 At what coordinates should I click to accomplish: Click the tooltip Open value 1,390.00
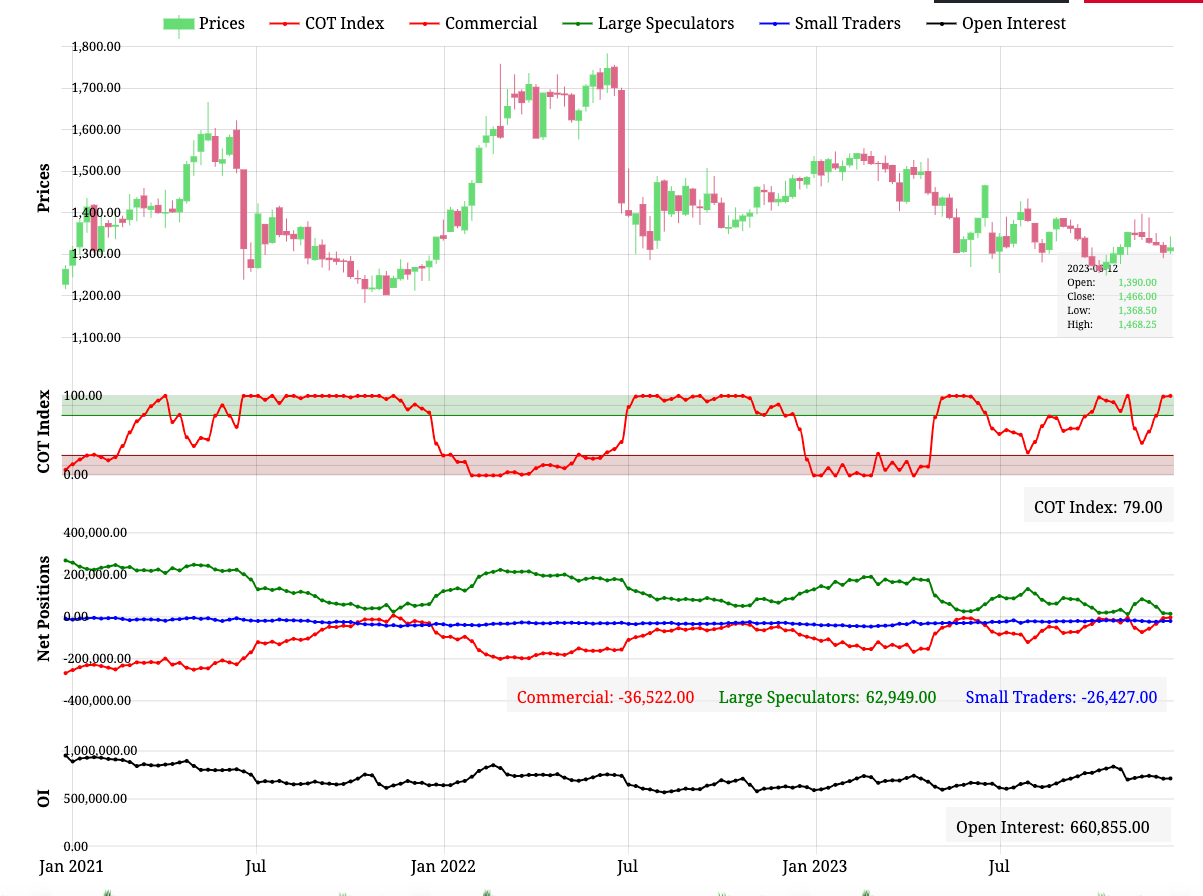pyautogui.click(x=1137, y=283)
